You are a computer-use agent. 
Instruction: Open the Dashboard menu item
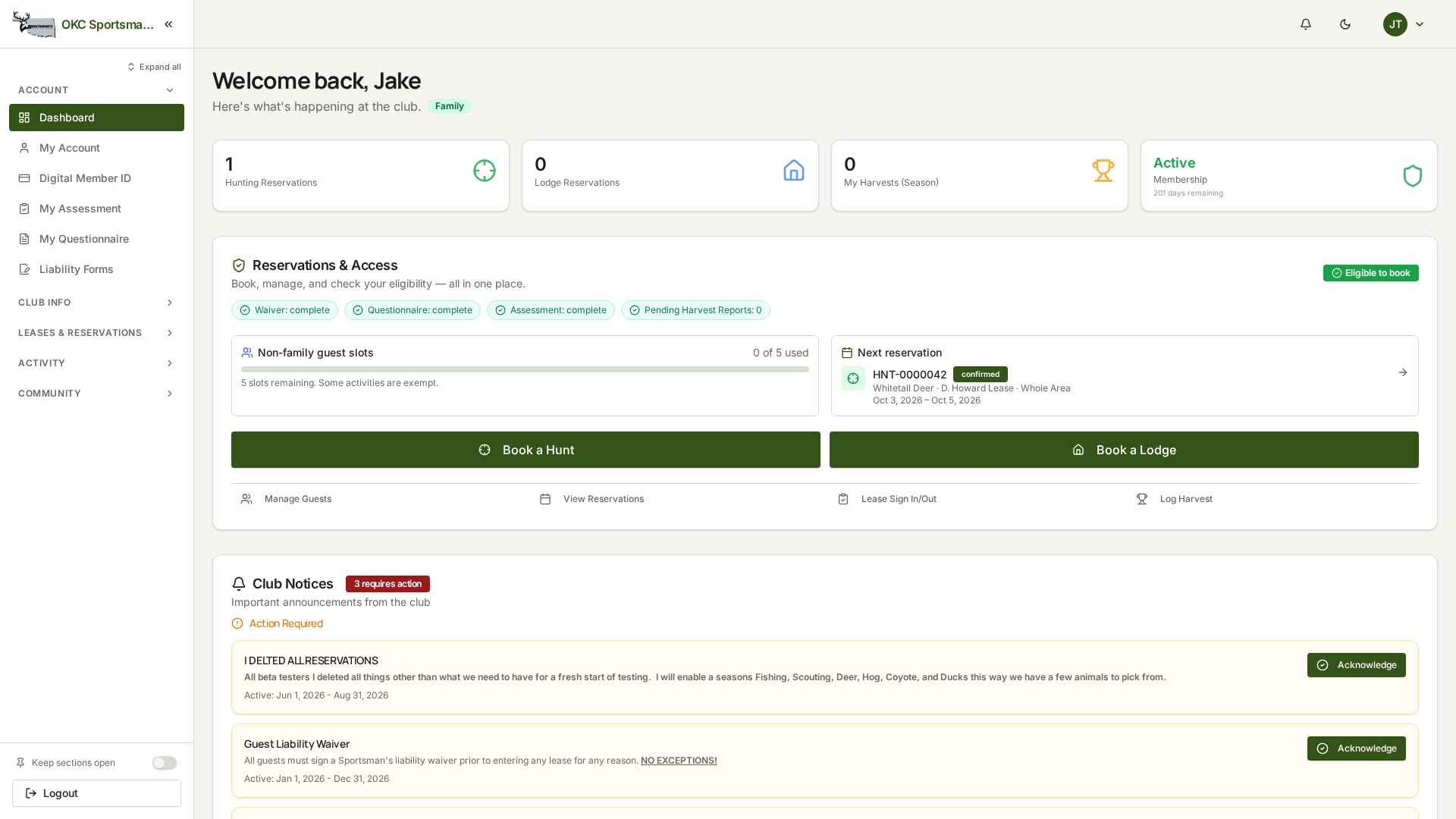(x=96, y=118)
